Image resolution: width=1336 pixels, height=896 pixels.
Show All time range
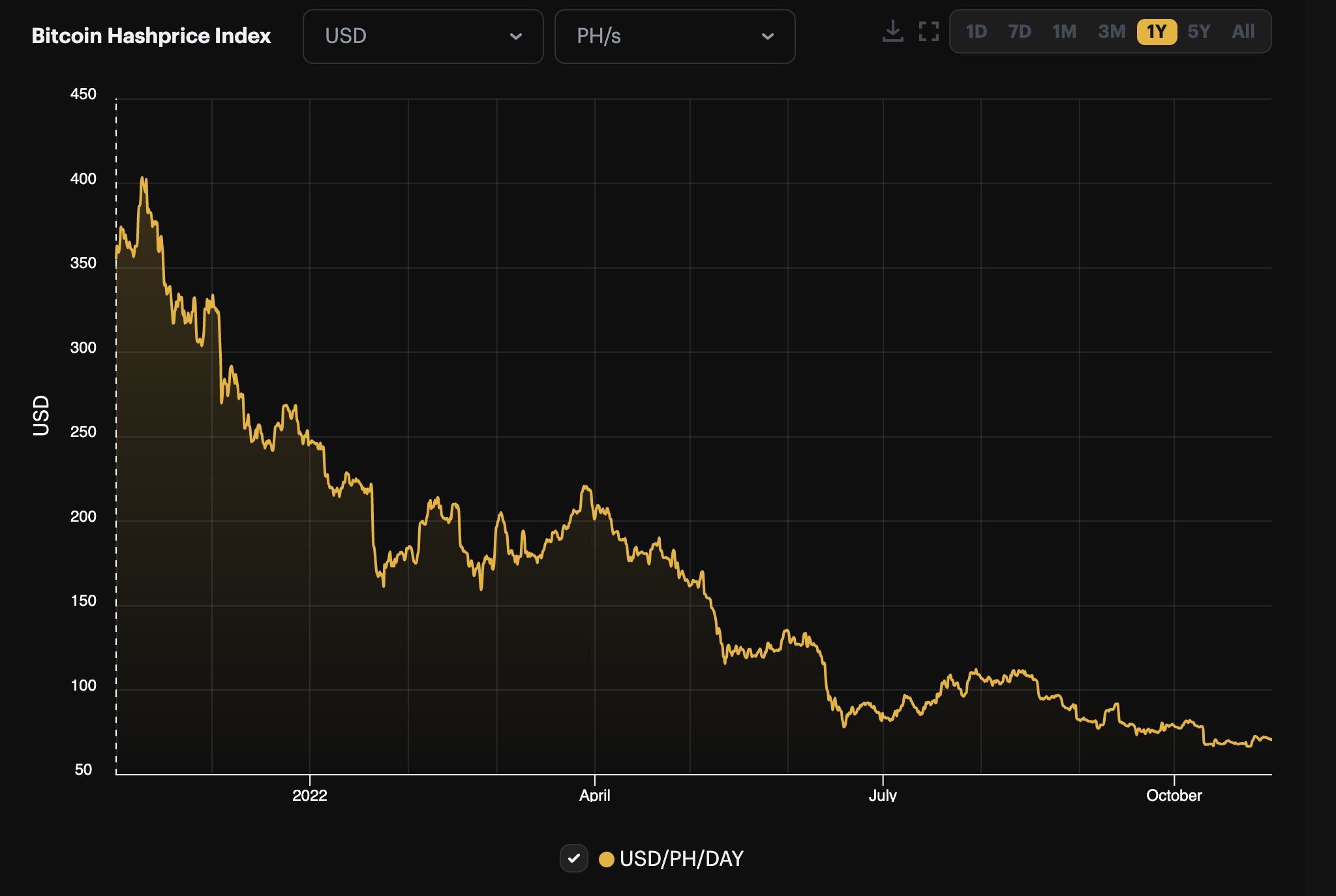coord(1243,31)
